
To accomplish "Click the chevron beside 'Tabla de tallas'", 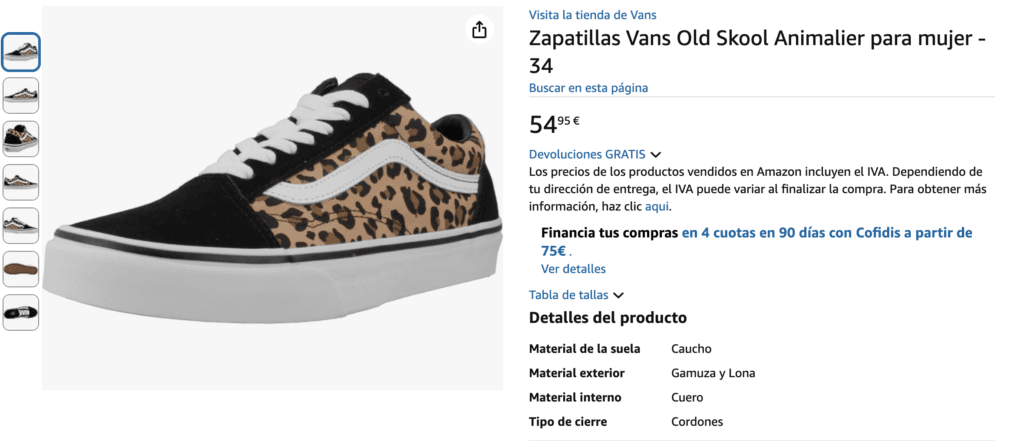I will [618, 296].
